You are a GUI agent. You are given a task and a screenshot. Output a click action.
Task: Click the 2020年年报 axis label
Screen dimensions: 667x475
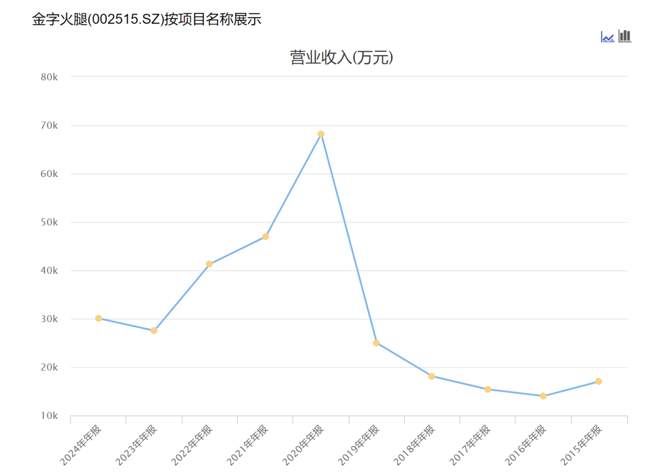click(303, 445)
